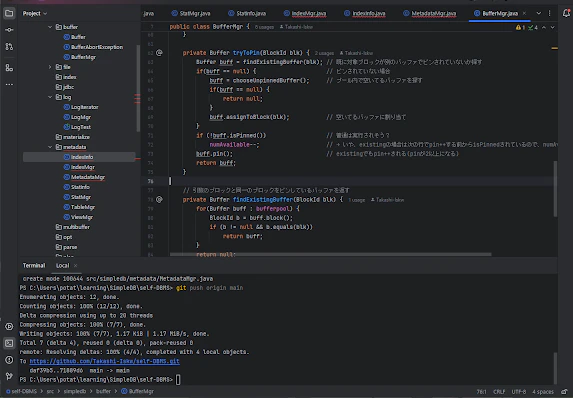Collapse the buffer folder
Viewport: 573px width, 398px height.
point(50,27)
